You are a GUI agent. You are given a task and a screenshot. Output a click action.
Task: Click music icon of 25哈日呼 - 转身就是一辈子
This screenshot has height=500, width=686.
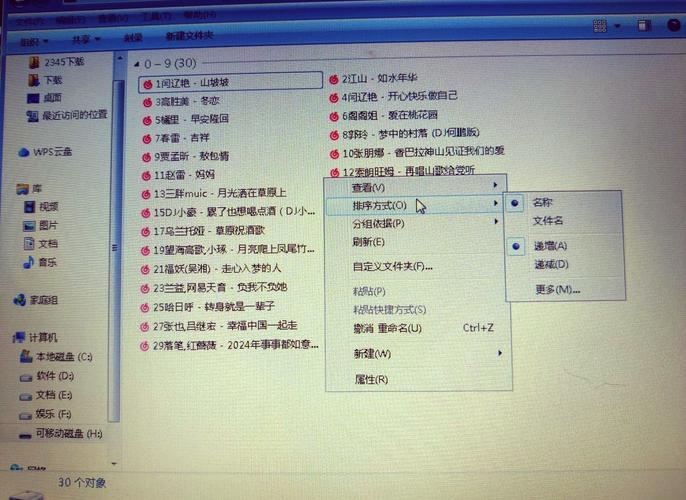[145, 308]
